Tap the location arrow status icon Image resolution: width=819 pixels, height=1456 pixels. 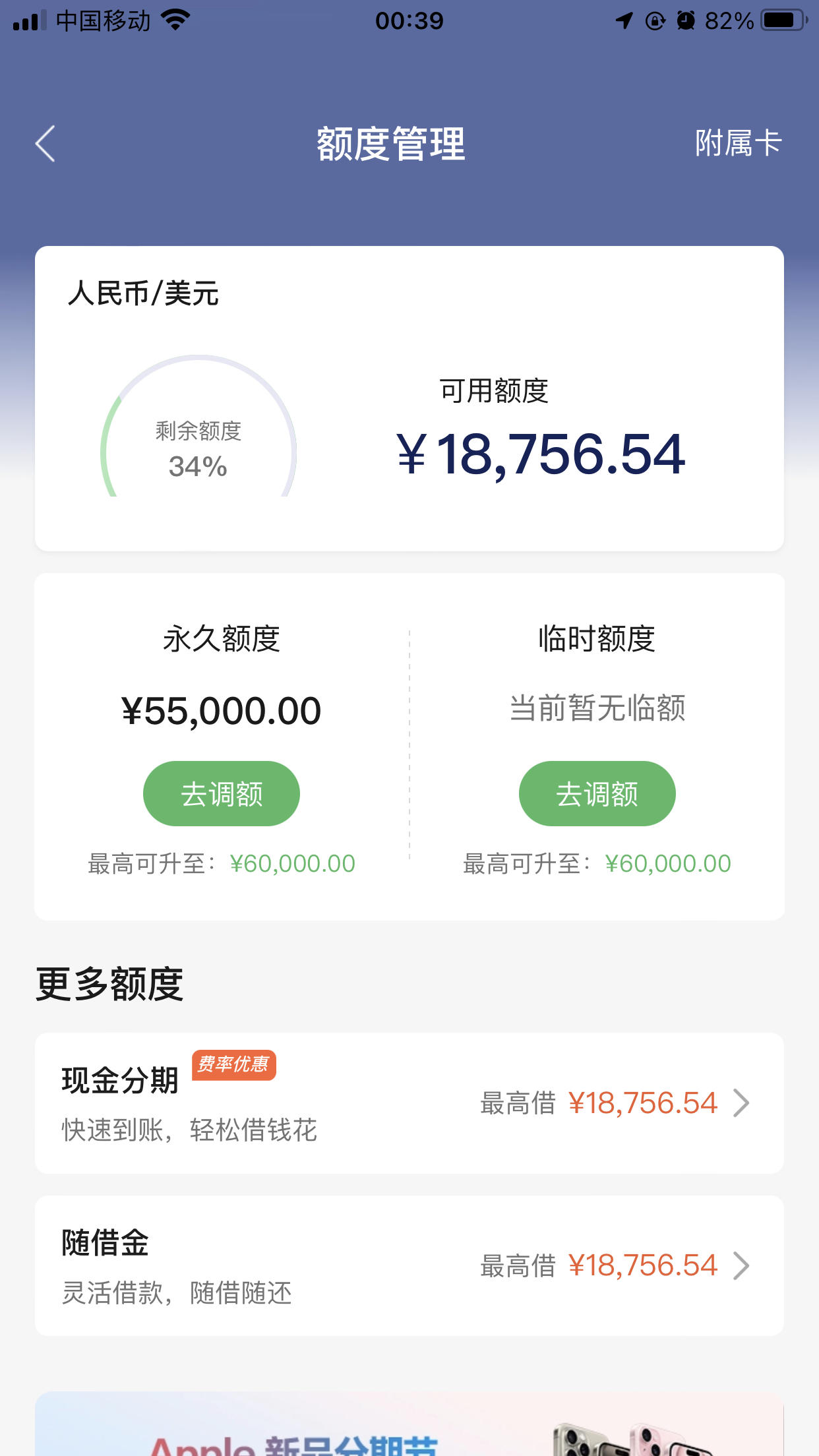pos(624,20)
